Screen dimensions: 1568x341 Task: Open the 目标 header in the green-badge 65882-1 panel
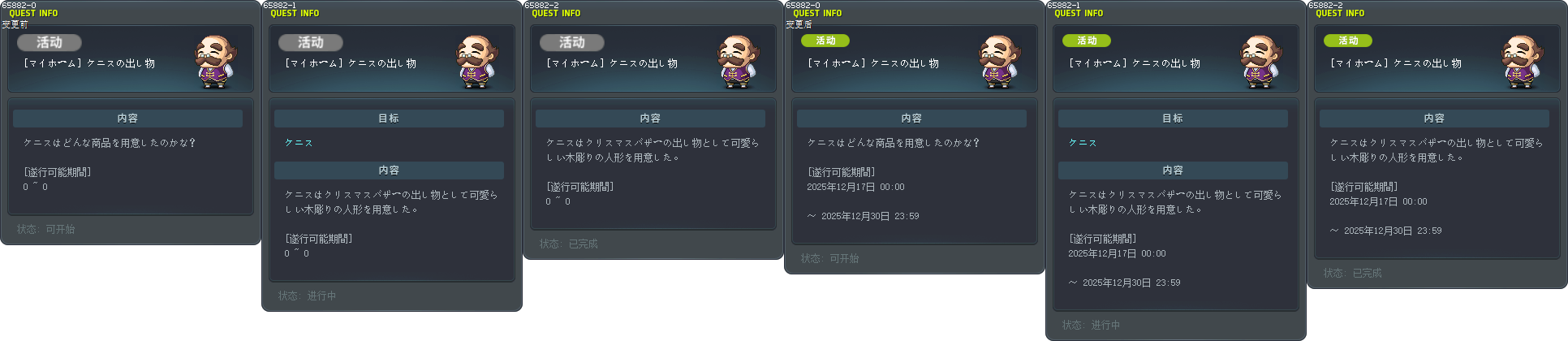tap(1173, 119)
